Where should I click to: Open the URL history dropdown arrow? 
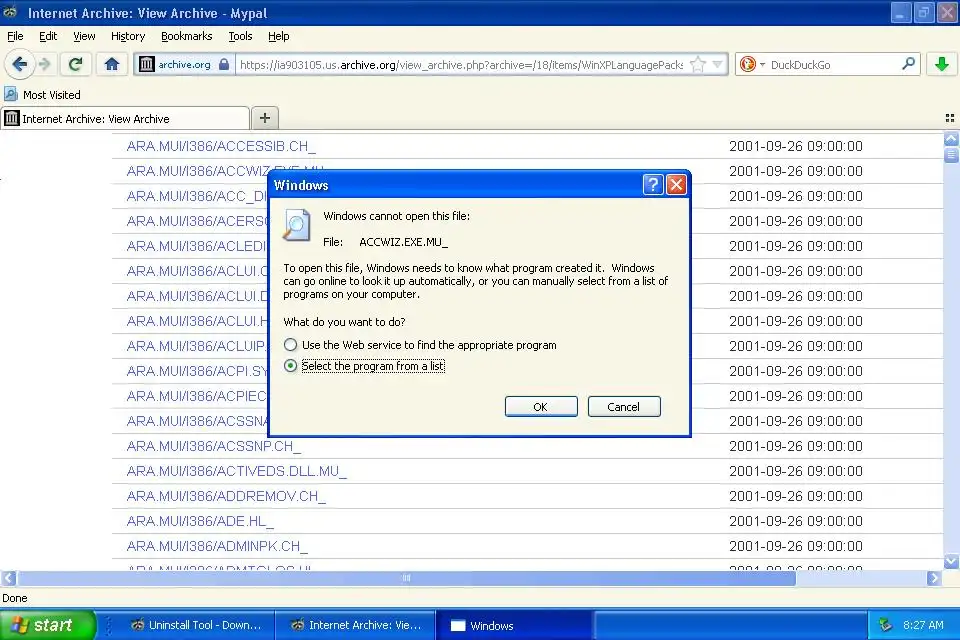(718, 64)
